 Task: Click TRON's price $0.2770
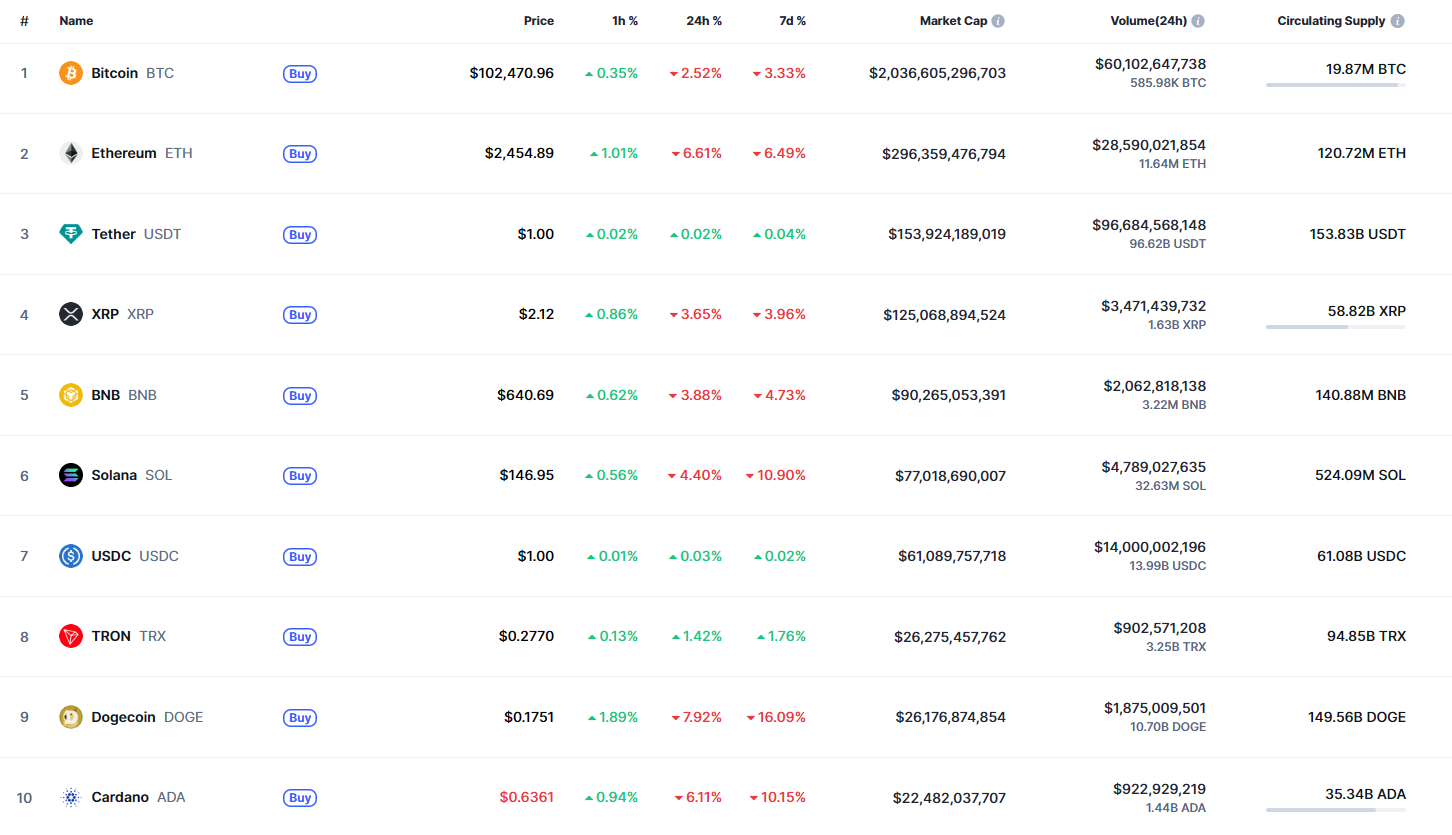(527, 636)
